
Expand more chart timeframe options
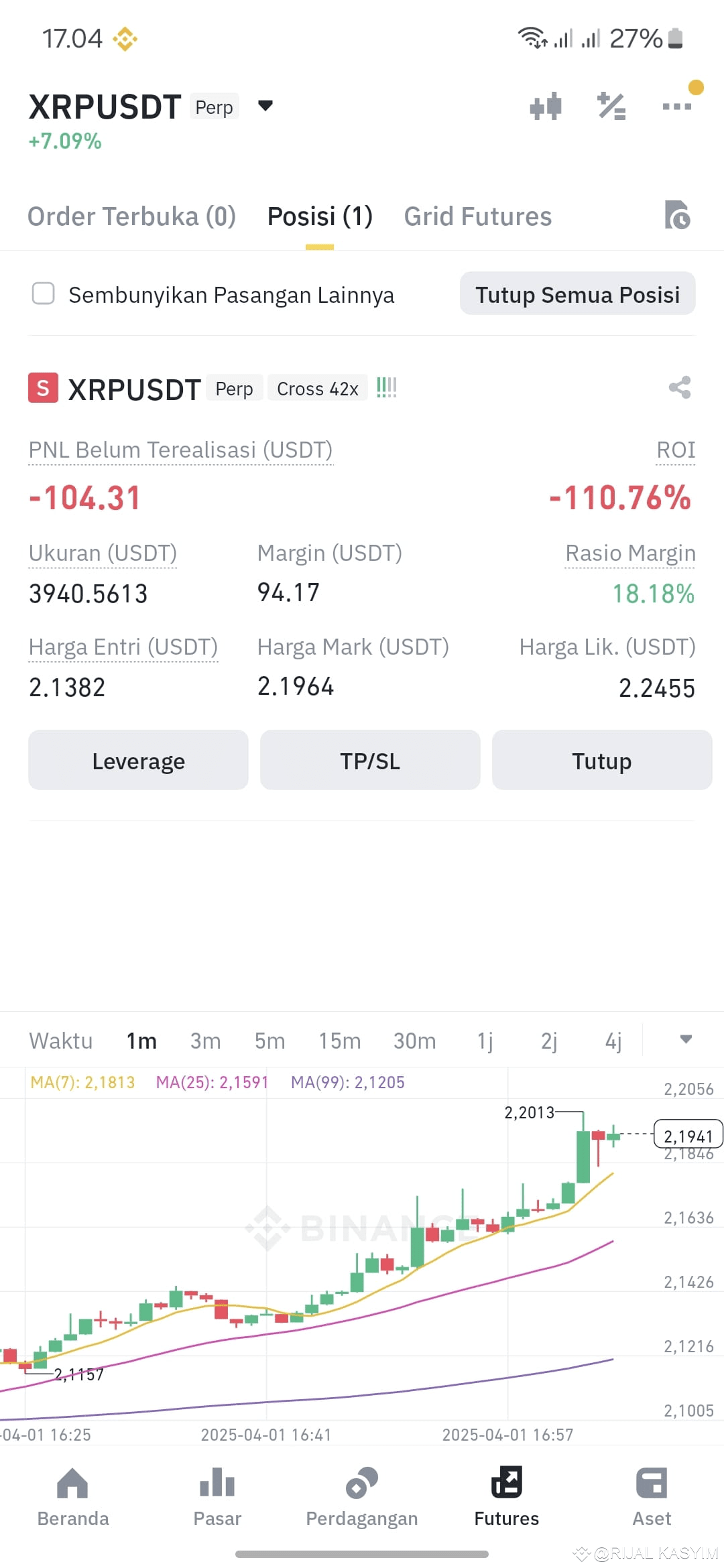(686, 1039)
